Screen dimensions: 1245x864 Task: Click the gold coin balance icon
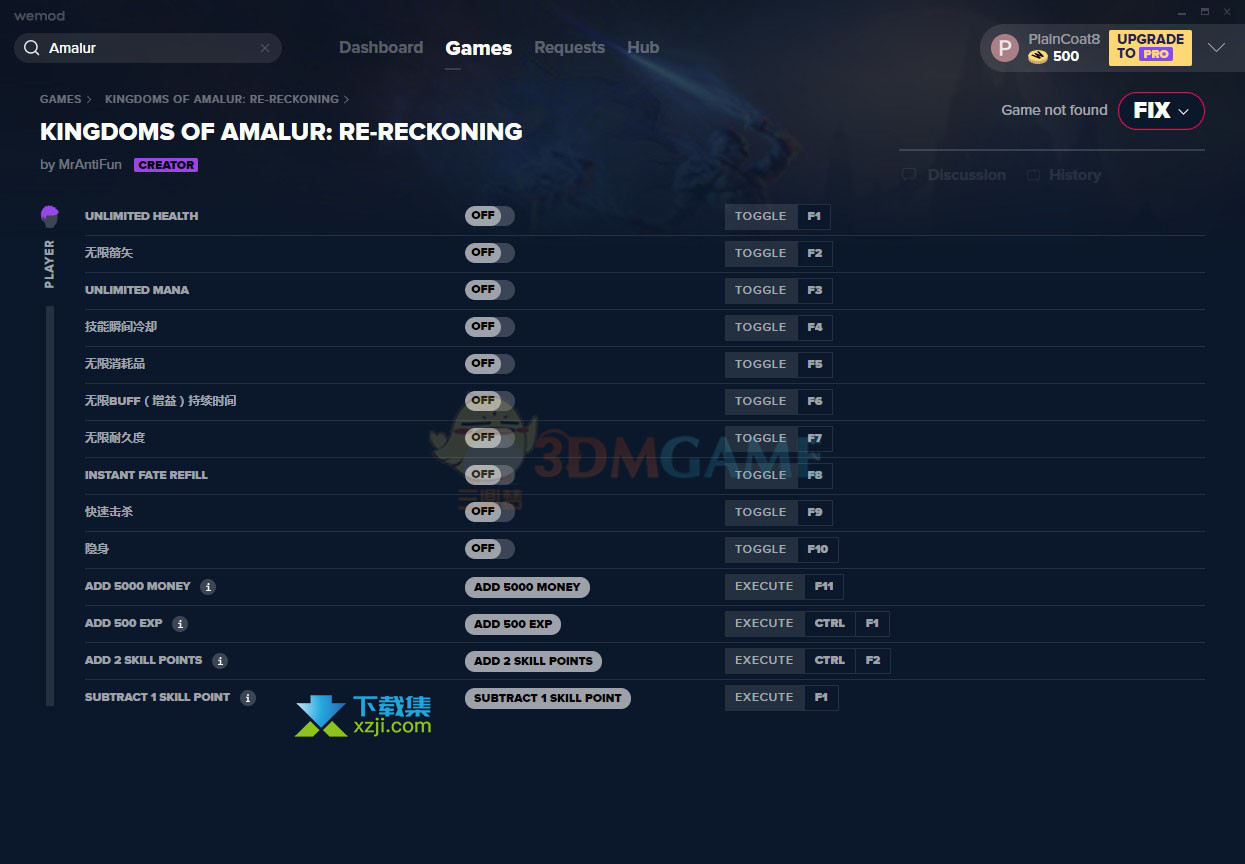click(1038, 57)
